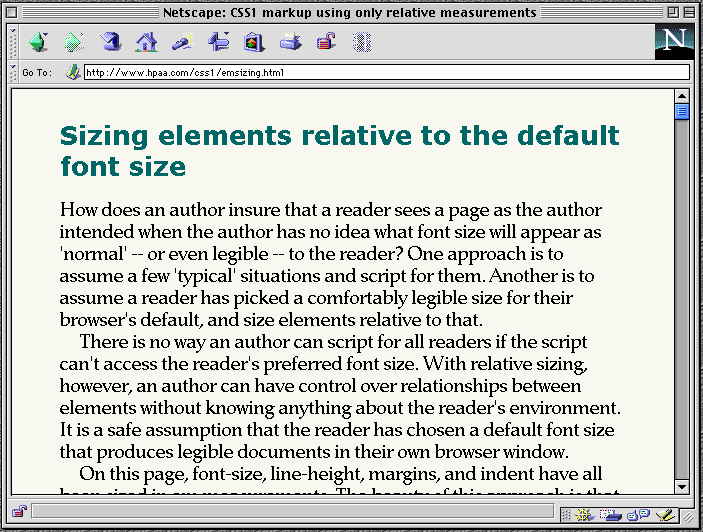Click the vertical scrollbar's blue thumb

tap(682, 112)
